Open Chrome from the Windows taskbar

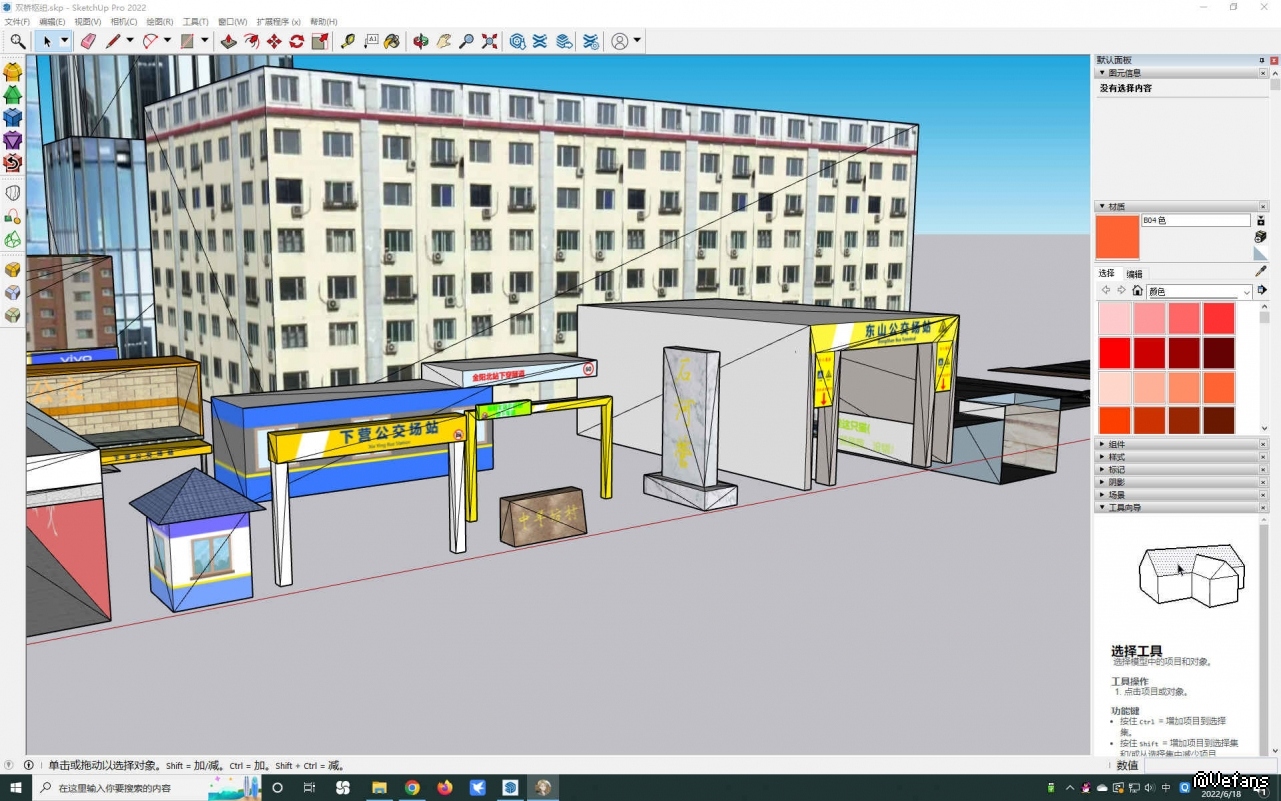(x=412, y=788)
